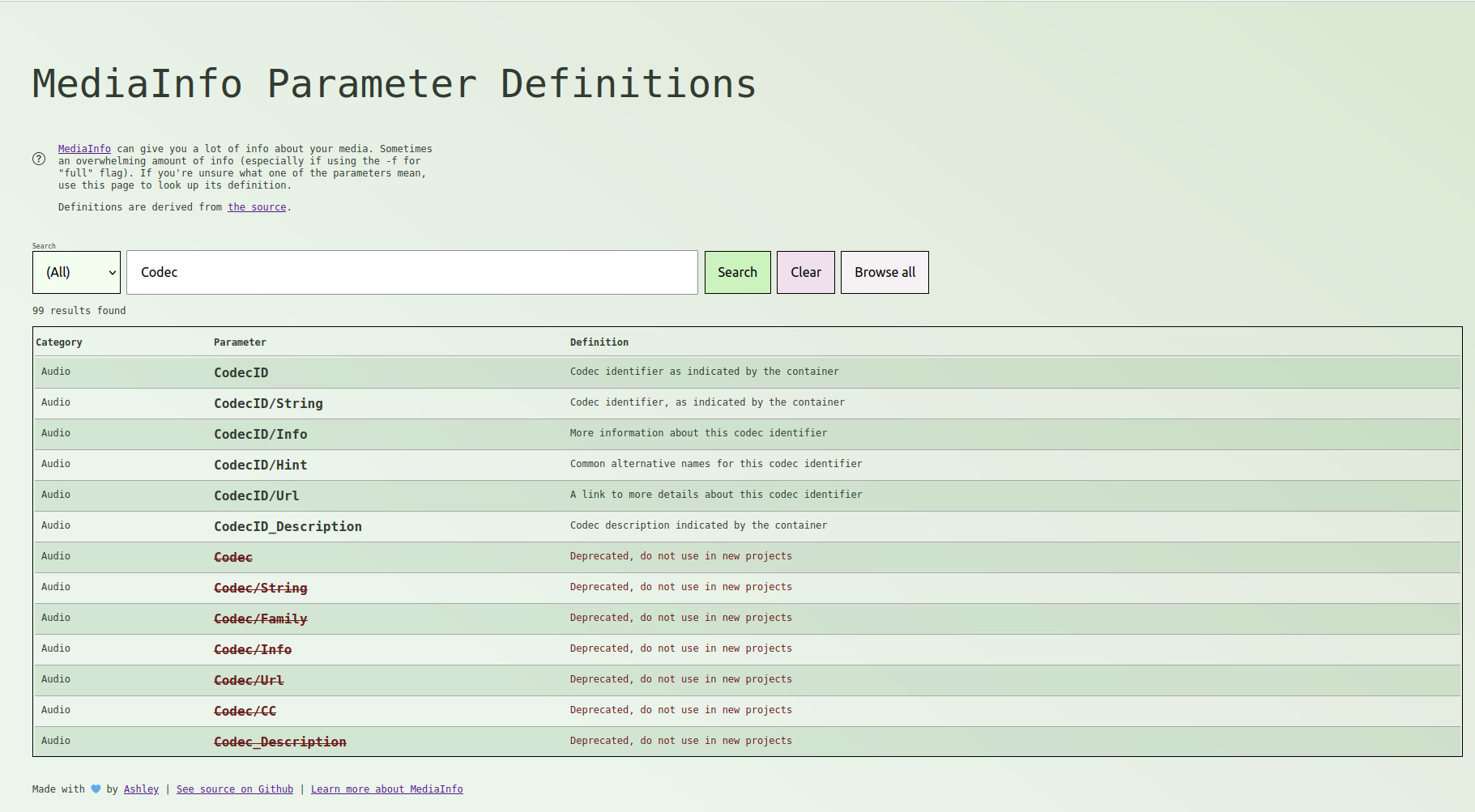
Task: Click the MediaInfo Parameter Definitions heading
Action: (x=394, y=84)
